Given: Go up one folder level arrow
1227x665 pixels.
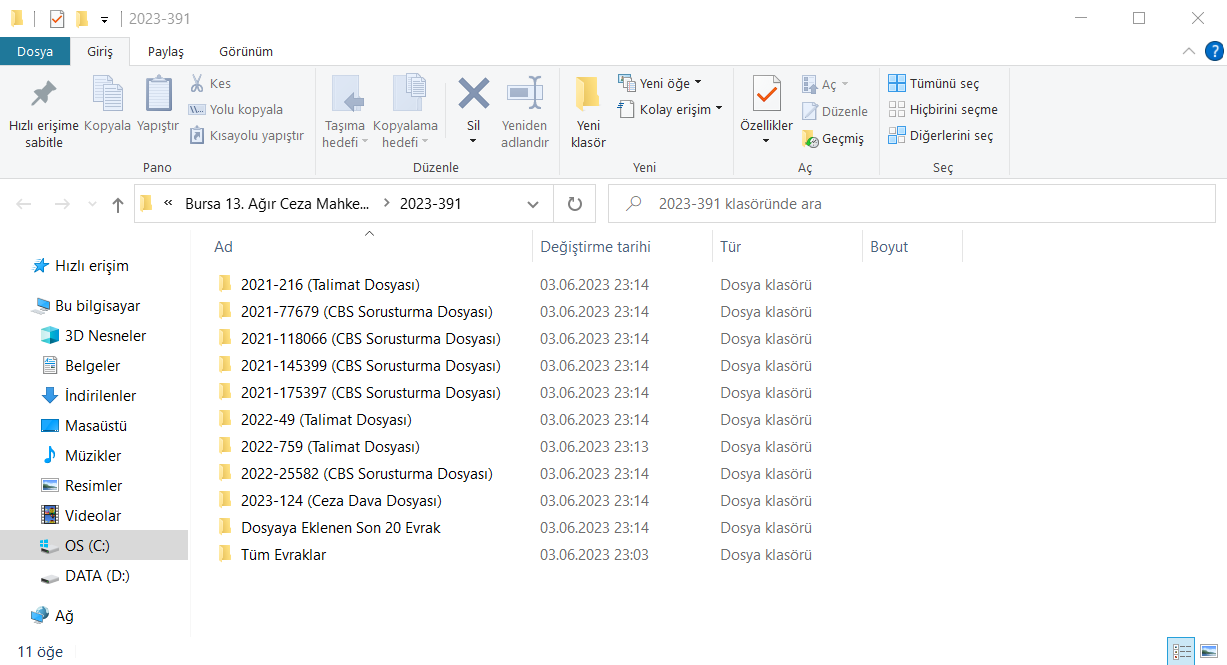Looking at the screenshot, I should pos(118,204).
